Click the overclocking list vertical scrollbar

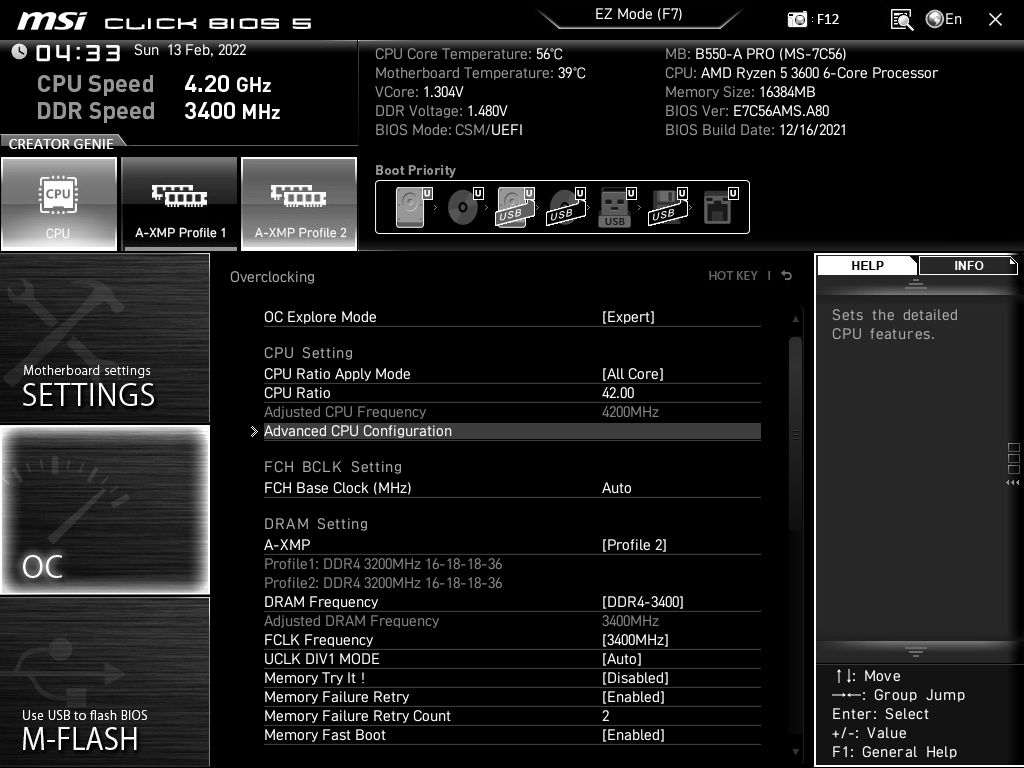[x=796, y=430]
